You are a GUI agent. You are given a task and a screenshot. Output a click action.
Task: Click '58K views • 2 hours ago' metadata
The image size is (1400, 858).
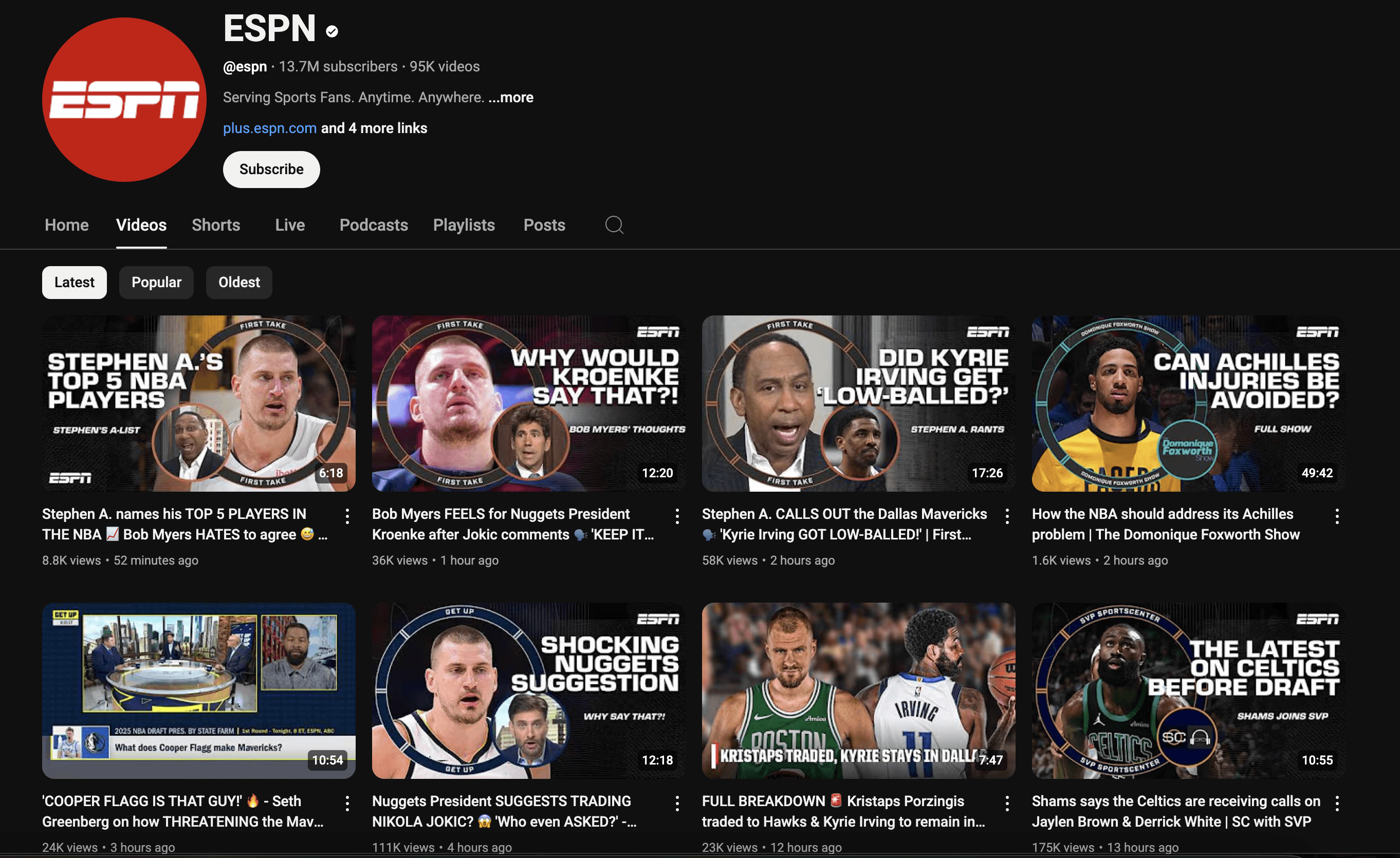click(x=769, y=561)
